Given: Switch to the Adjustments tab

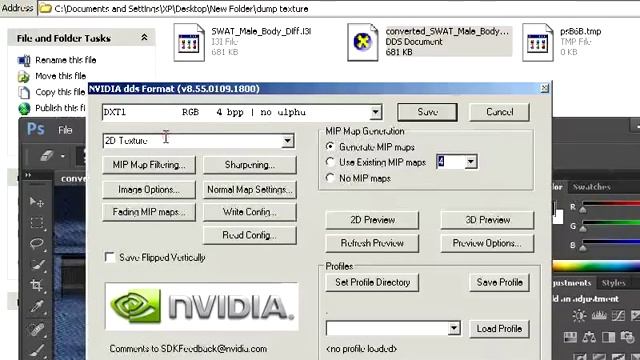Looking at the screenshot, I should click(572, 282).
